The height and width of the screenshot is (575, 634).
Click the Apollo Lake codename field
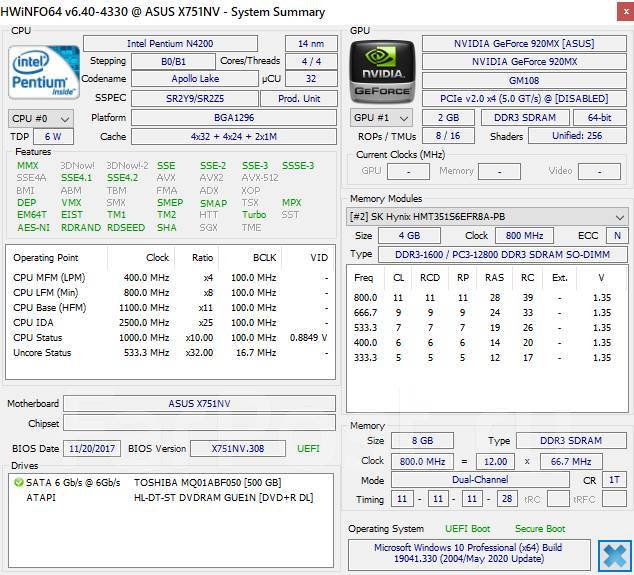tap(195, 79)
